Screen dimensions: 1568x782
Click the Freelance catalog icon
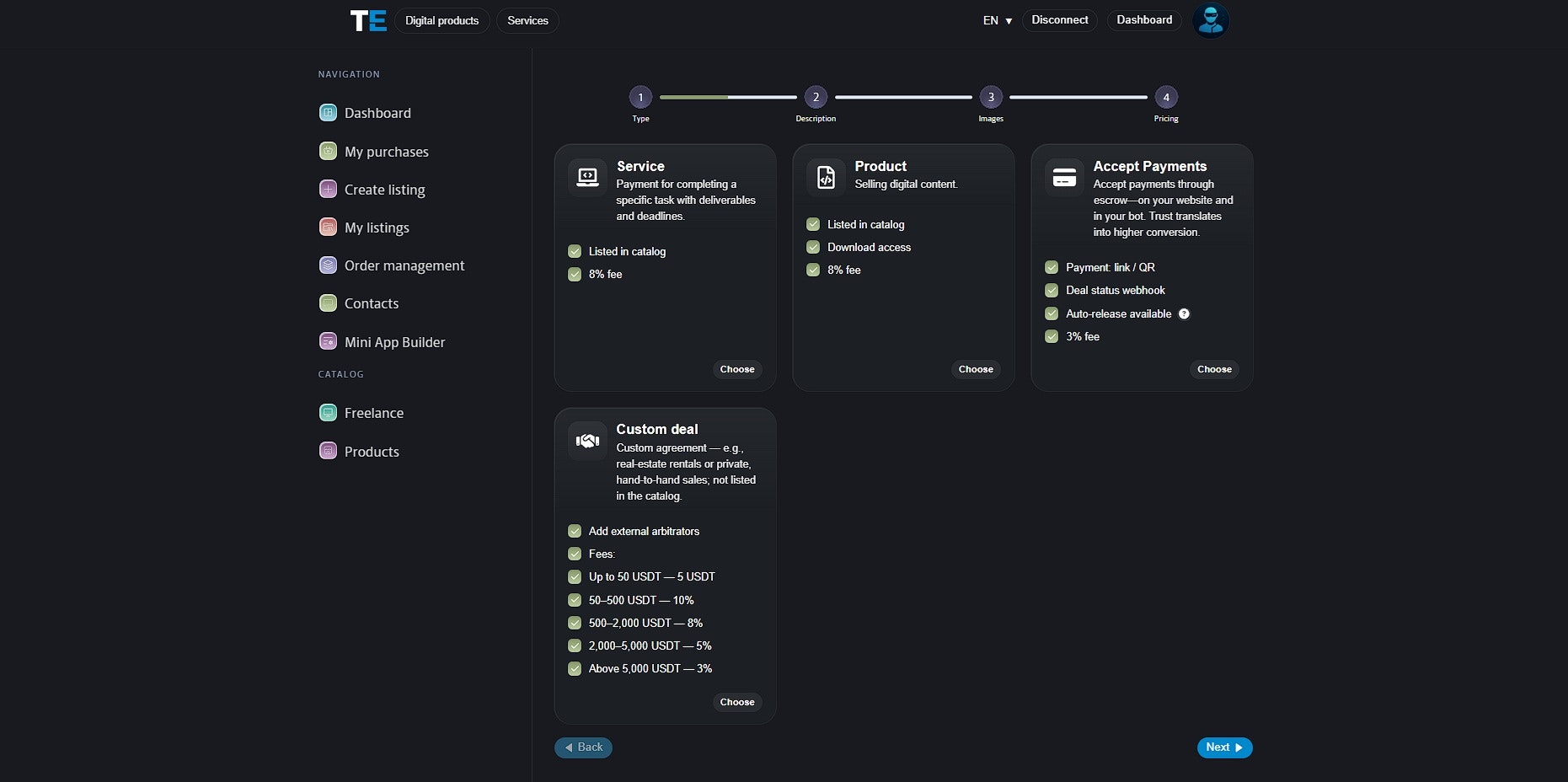[329, 413]
